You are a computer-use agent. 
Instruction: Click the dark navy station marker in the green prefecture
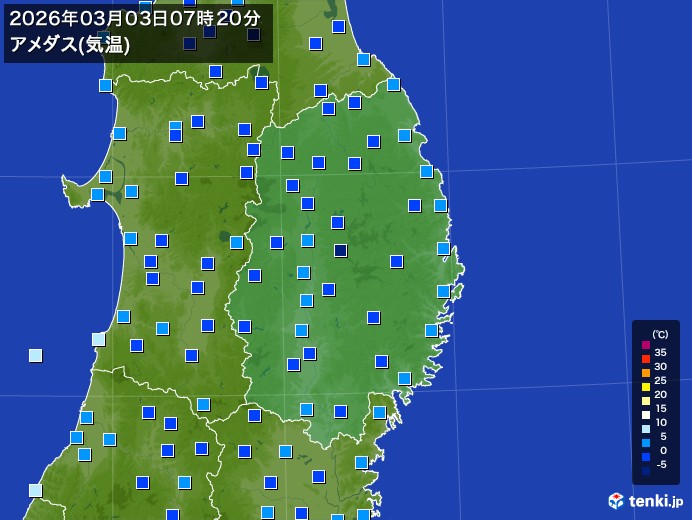340,251
